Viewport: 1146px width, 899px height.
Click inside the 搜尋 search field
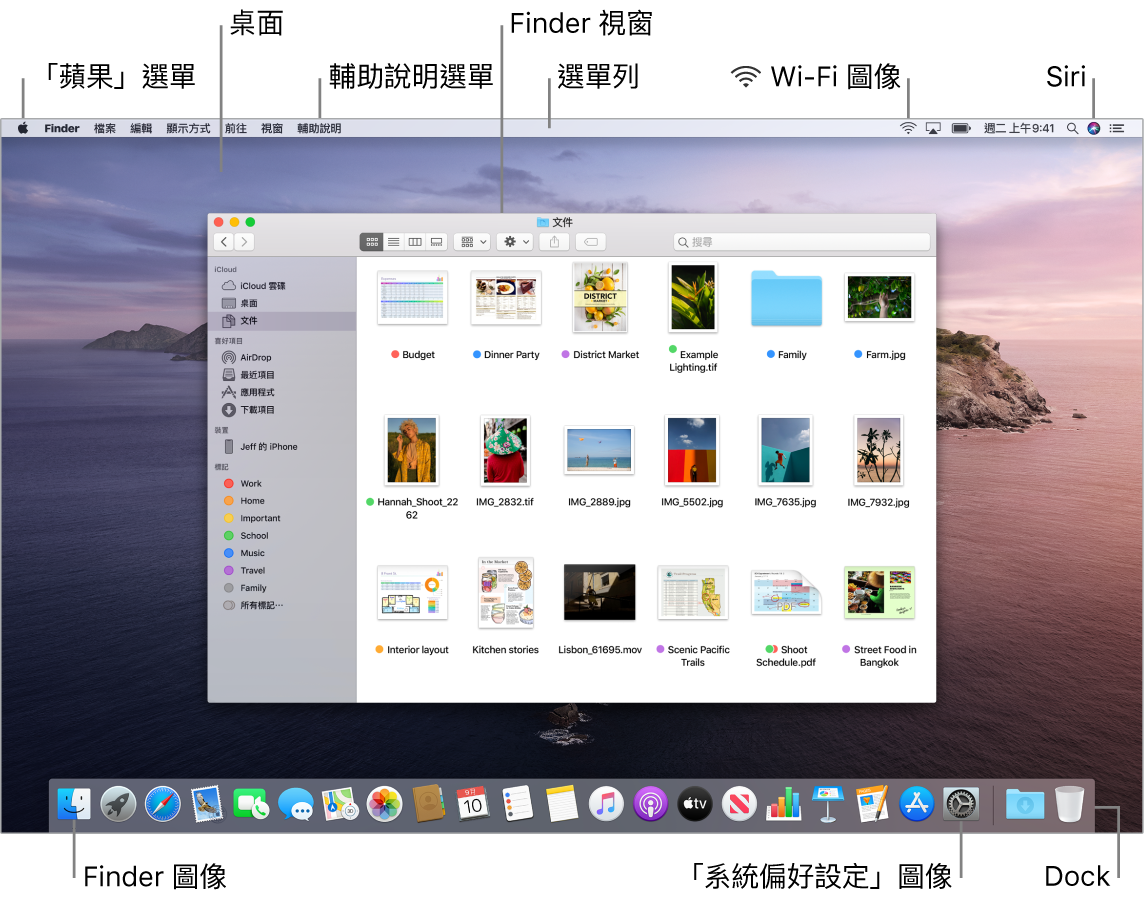point(800,241)
